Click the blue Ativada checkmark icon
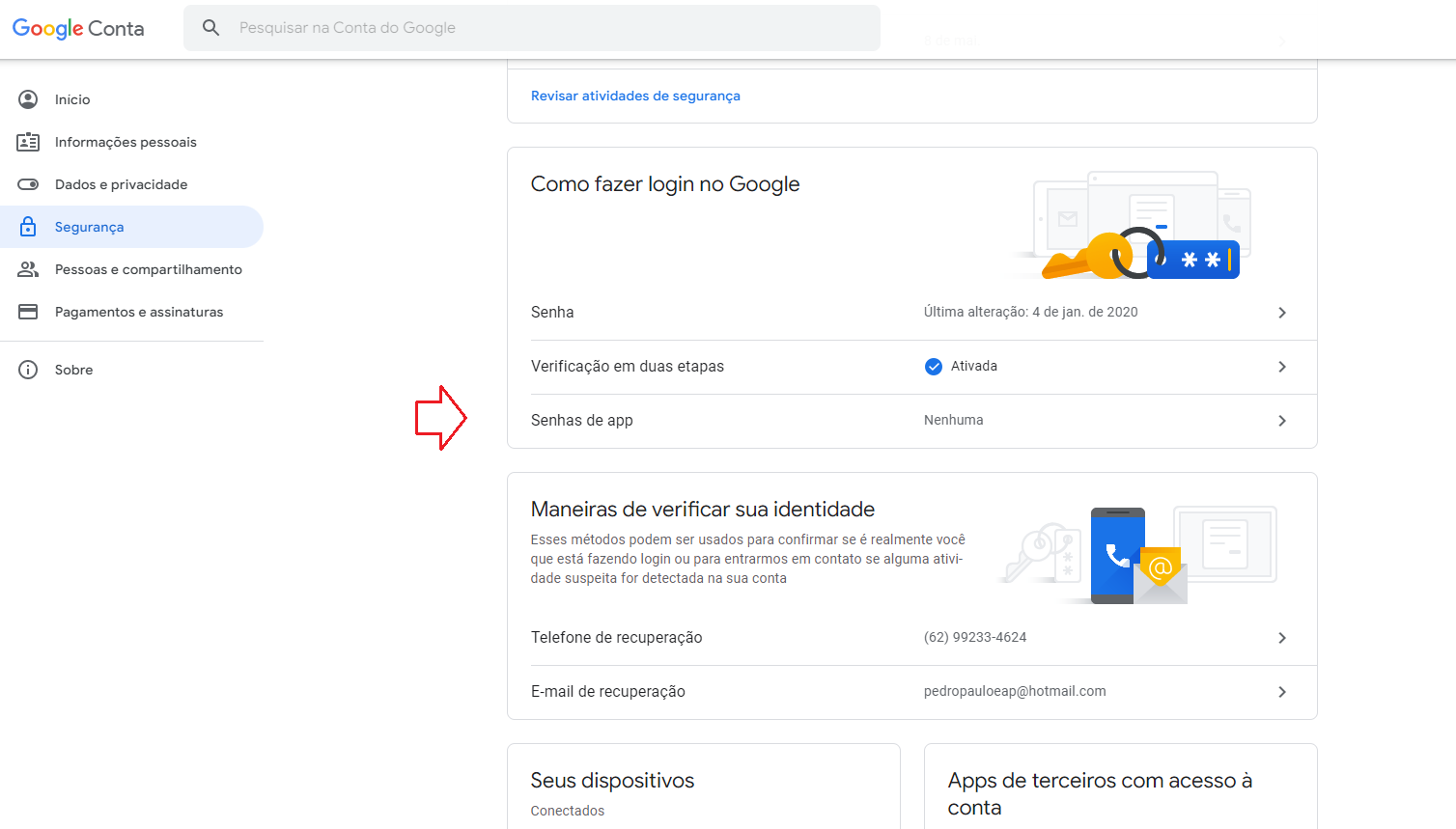The height and width of the screenshot is (829, 1456). (934, 367)
